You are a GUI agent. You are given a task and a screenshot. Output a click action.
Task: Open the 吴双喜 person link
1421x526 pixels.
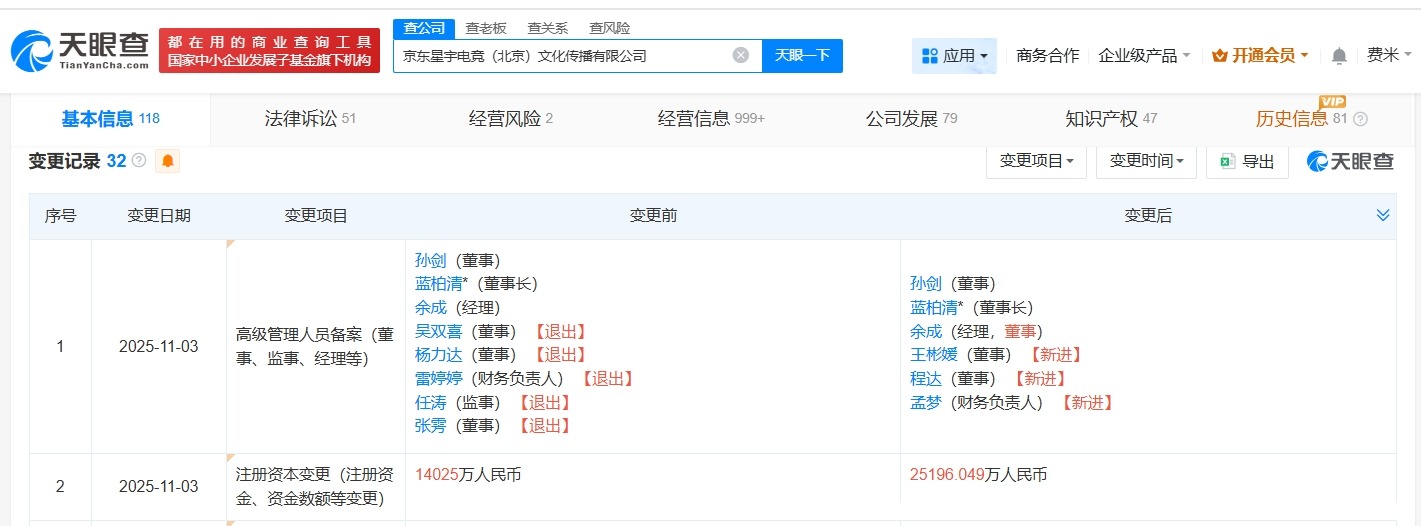click(x=439, y=331)
